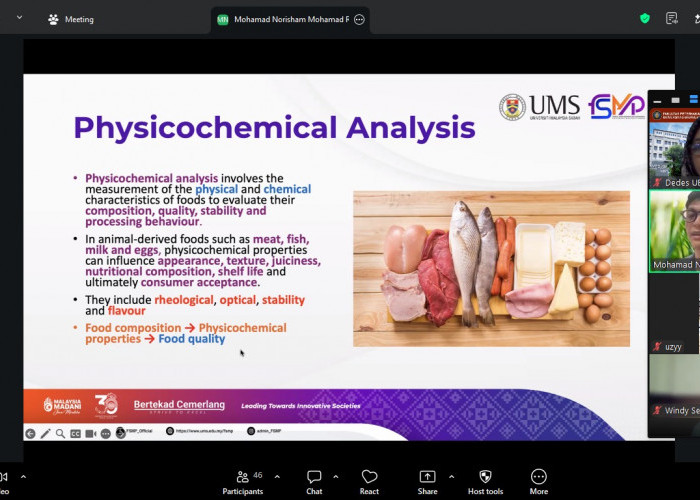Click the slideshow back arrow button
700x500 pixels.
point(30,433)
